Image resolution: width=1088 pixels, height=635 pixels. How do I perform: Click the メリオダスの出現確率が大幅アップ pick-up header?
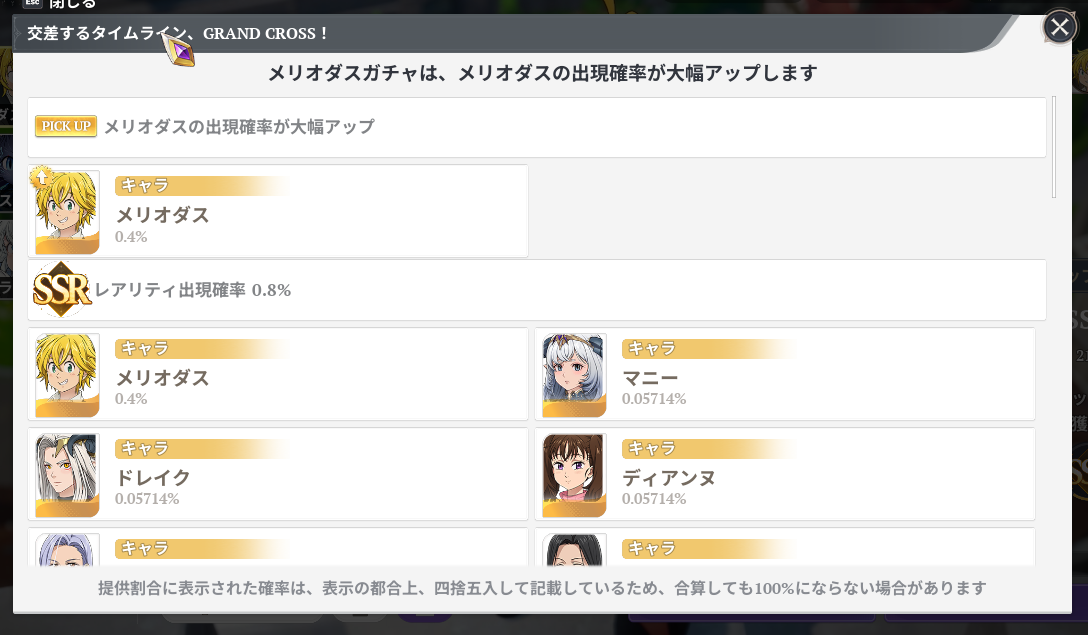[x=239, y=127]
